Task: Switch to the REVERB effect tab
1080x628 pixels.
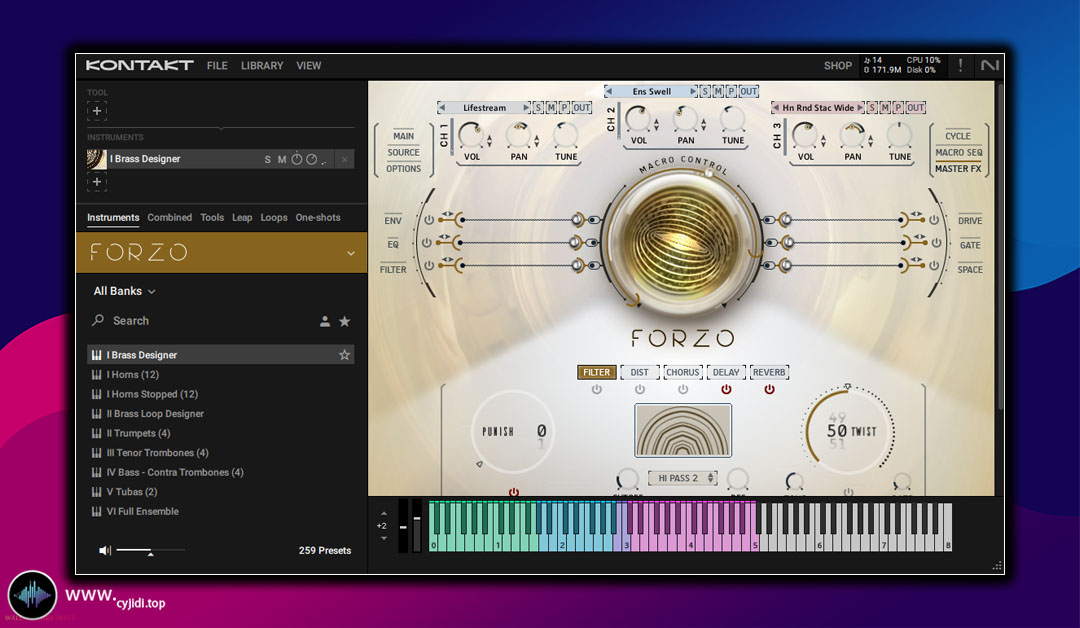Action: [x=769, y=373]
